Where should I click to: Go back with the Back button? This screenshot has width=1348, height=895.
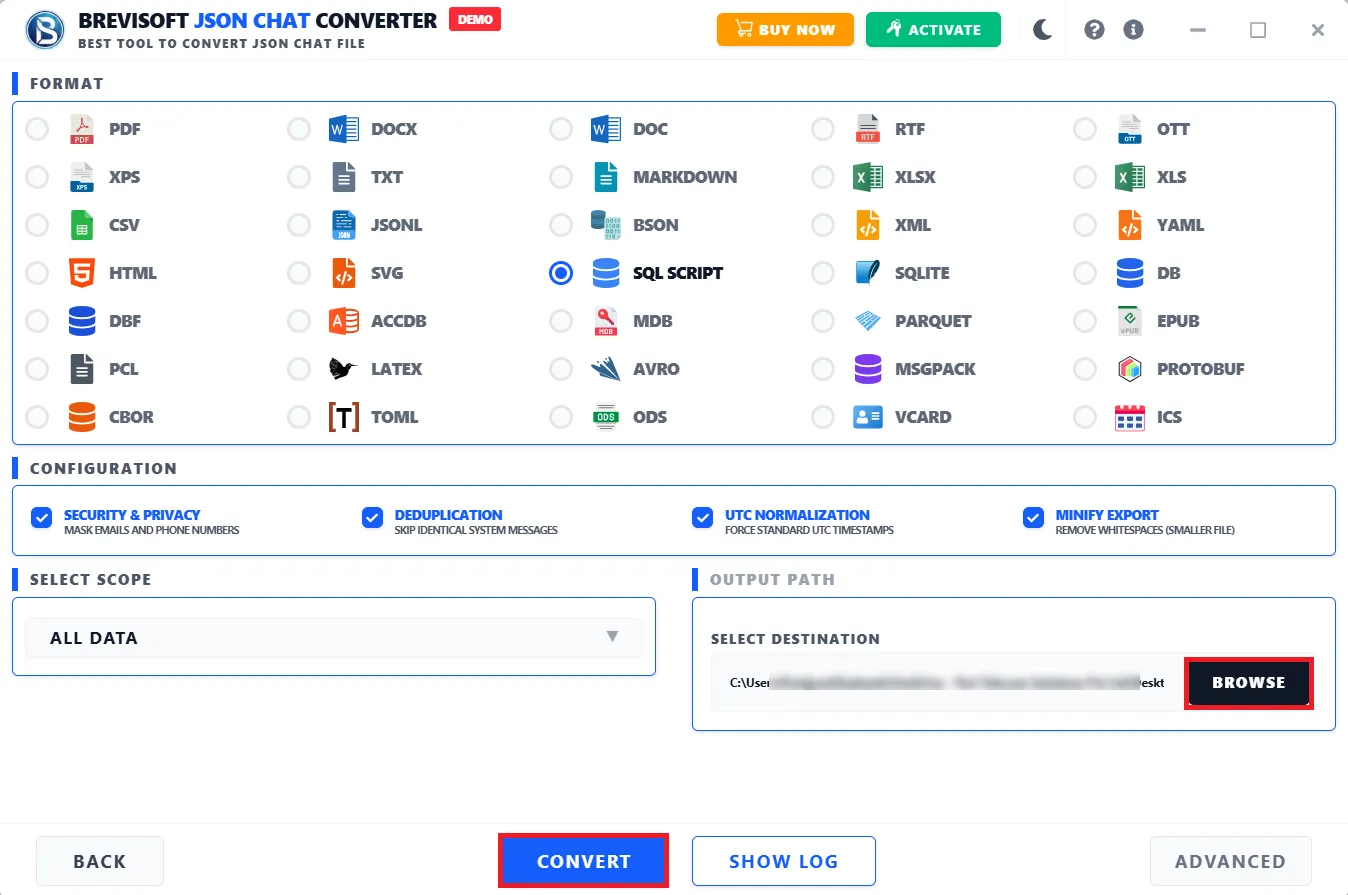coord(100,861)
